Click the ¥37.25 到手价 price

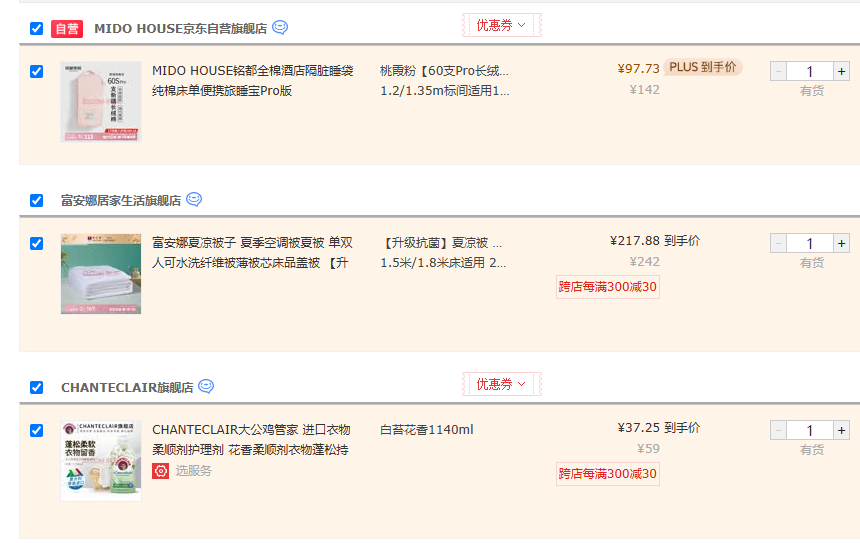(659, 428)
